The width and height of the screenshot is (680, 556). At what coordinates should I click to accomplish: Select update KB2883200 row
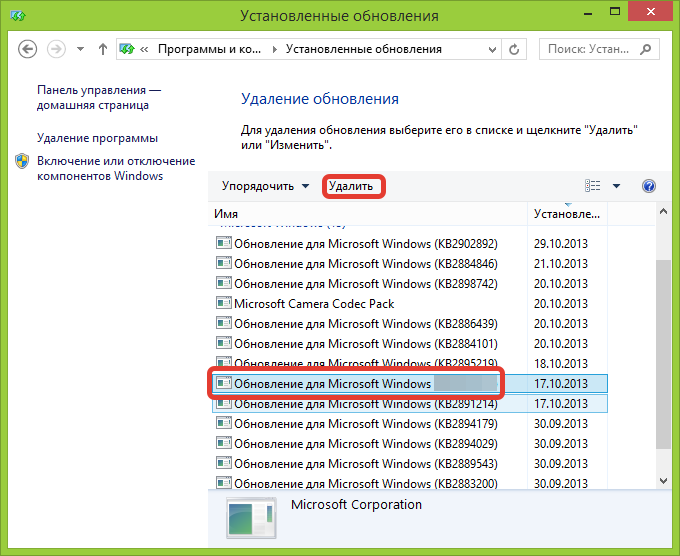(x=410, y=483)
